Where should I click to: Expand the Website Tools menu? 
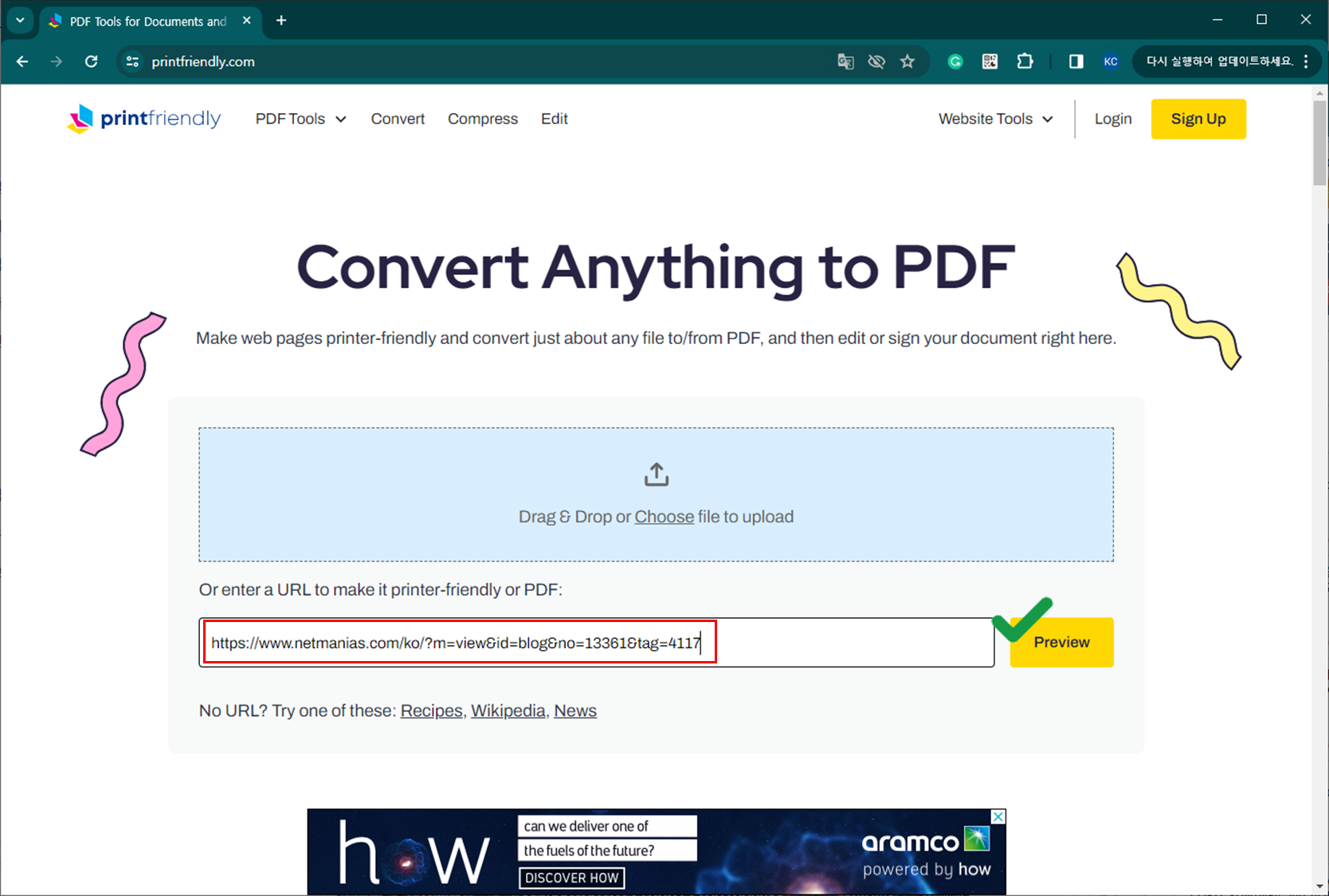tap(995, 119)
